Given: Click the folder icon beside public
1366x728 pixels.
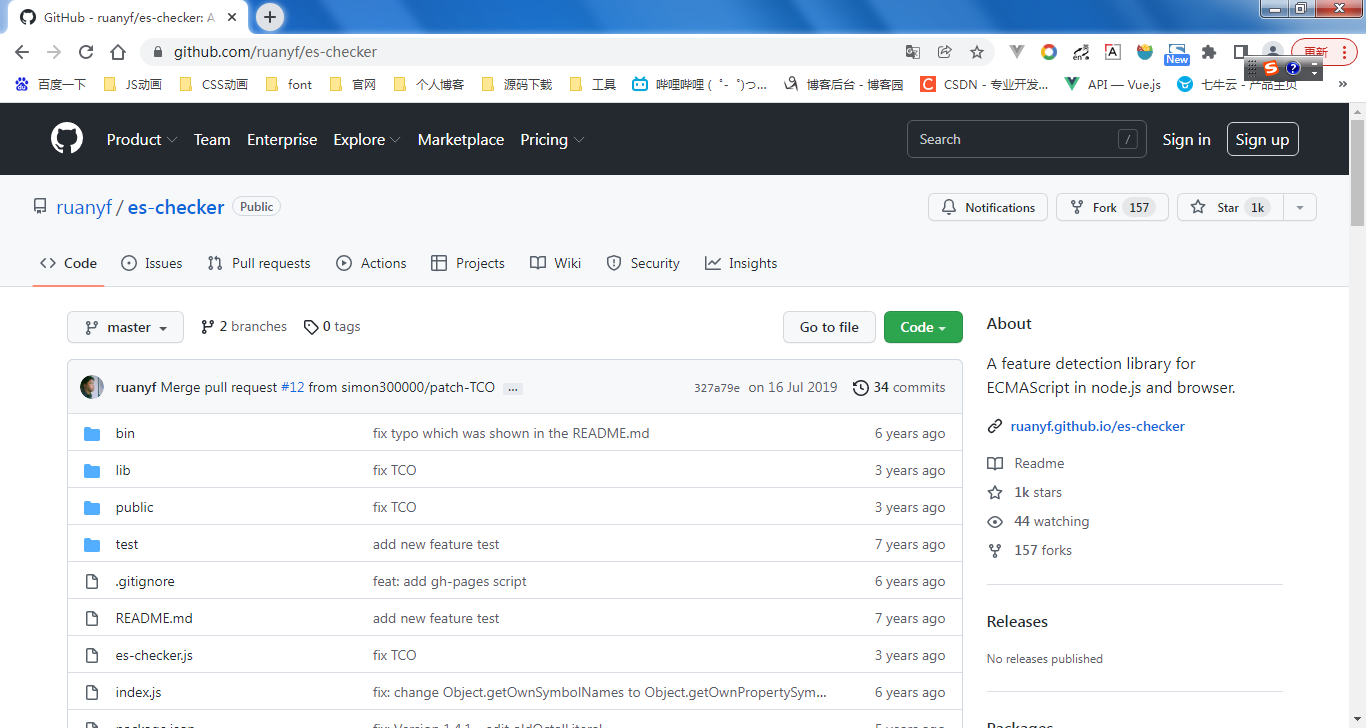Looking at the screenshot, I should (93, 507).
